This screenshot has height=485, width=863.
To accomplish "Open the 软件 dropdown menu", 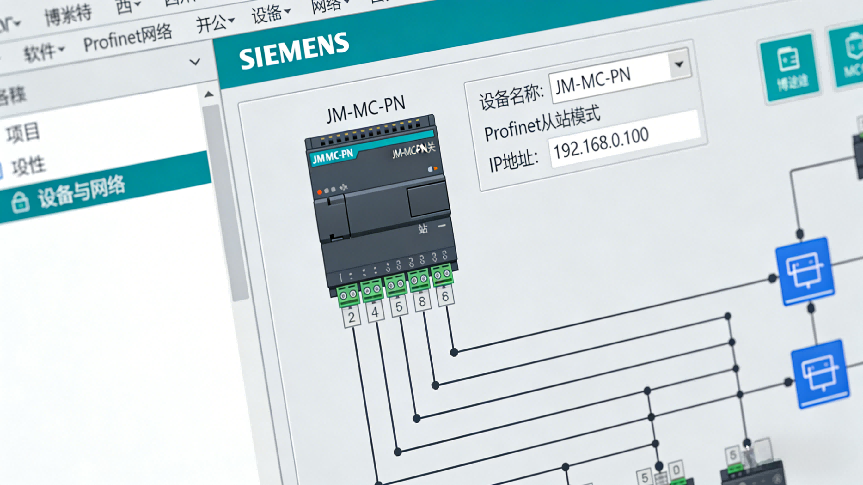I will pos(44,52).
